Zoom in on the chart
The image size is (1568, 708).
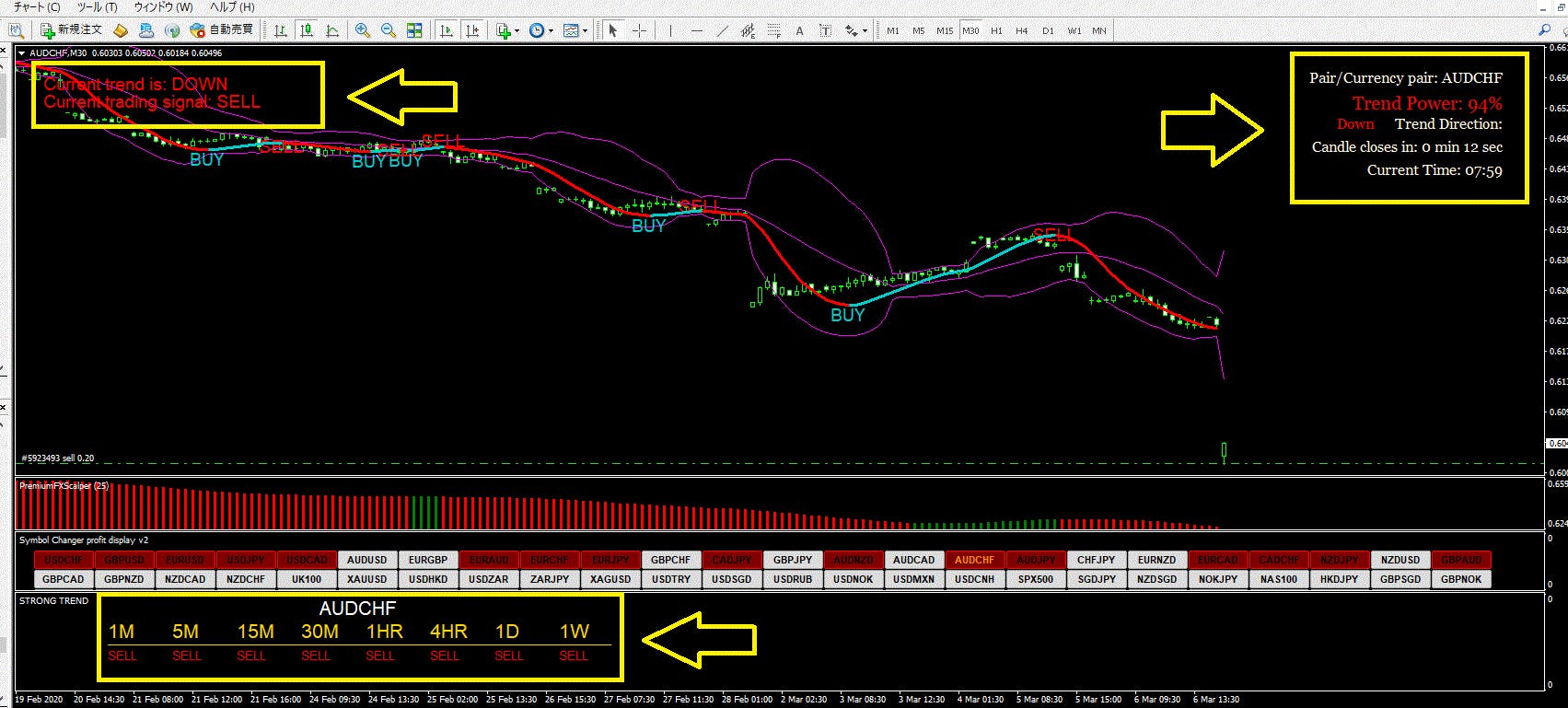point(363,30)
